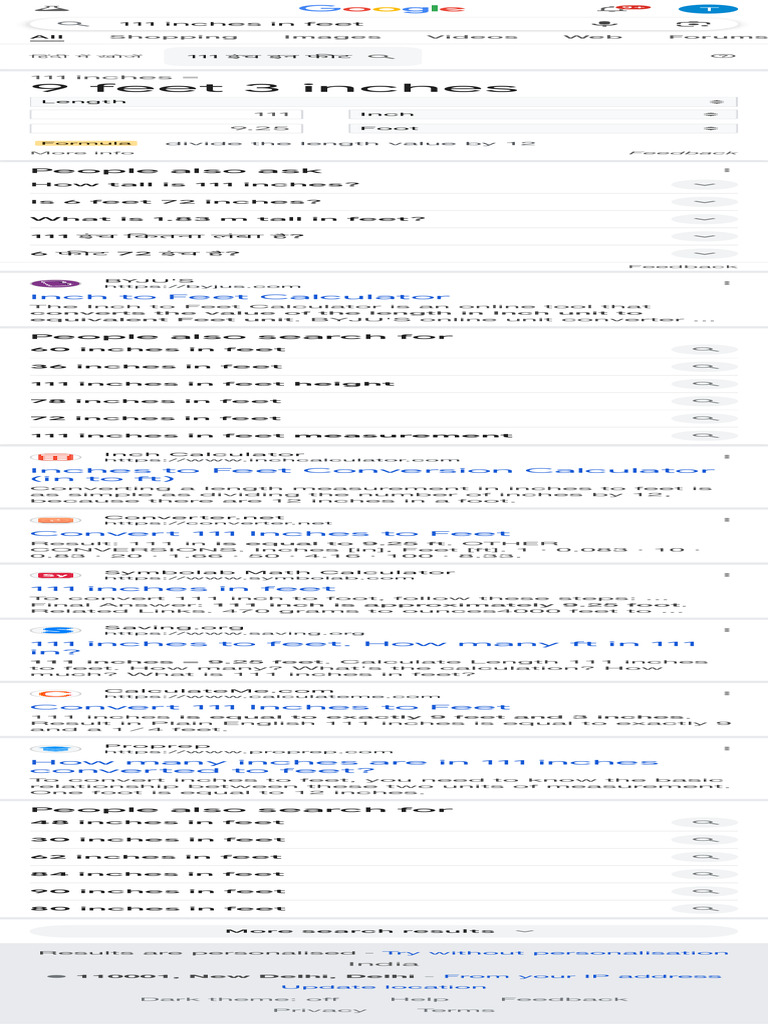Image resolution: width=768 pixels, height=1024 pixels.
Task: Click 'Try without personalisation' link
Action: tap(555, 953)
